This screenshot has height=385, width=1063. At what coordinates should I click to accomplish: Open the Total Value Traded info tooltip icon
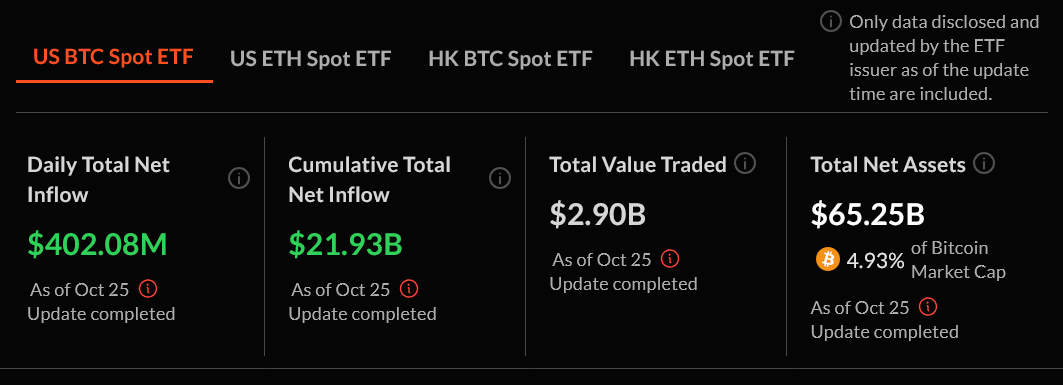744,163
